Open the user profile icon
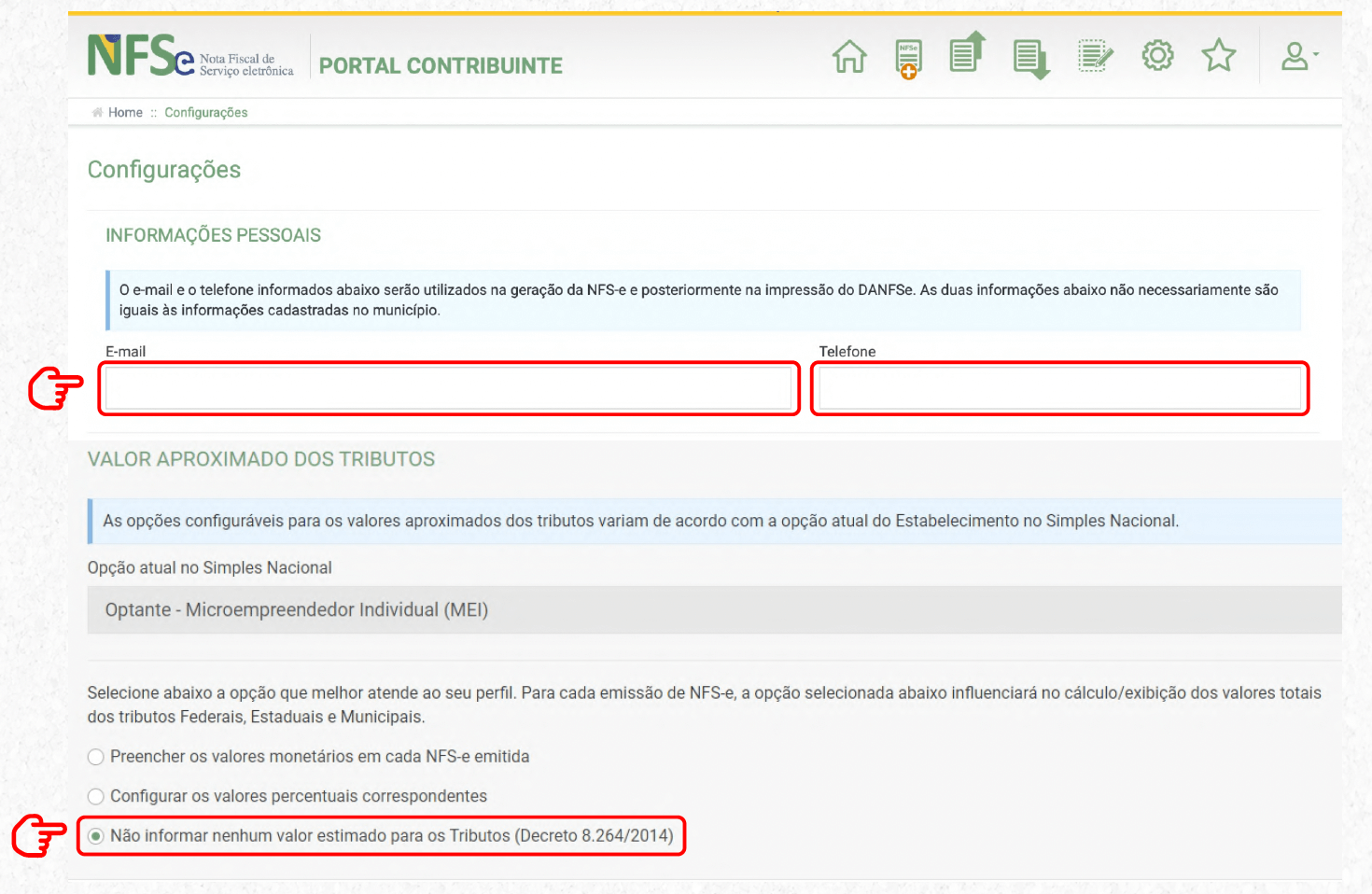Image resolution: width=1372 pixels, height=894 pixels. click(x=1294, y=56)
